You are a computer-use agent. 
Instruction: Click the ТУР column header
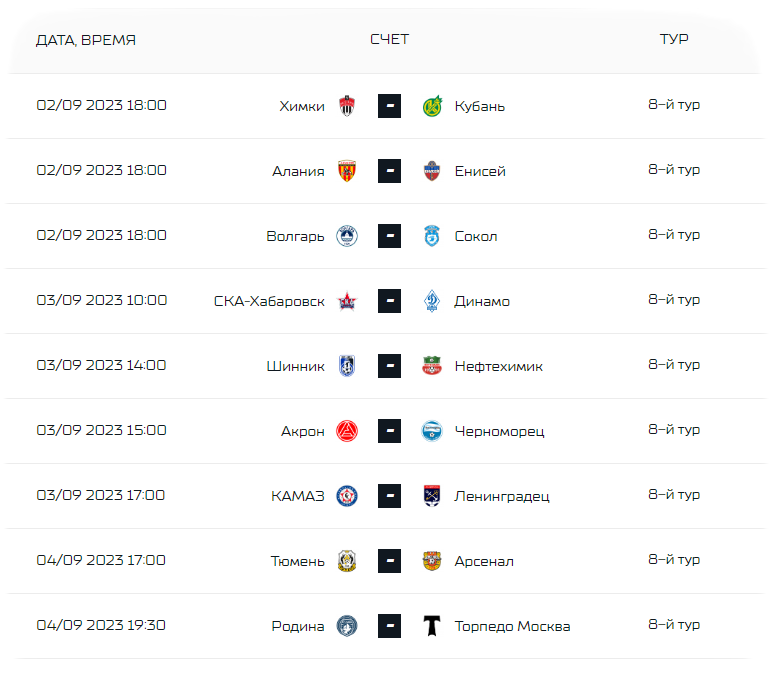click(674, 39)
